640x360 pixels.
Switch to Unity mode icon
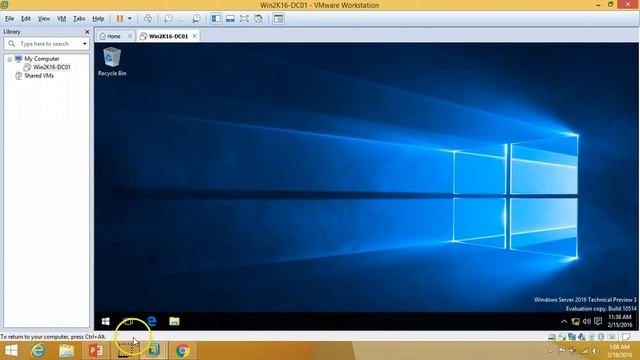click(258, 18)
